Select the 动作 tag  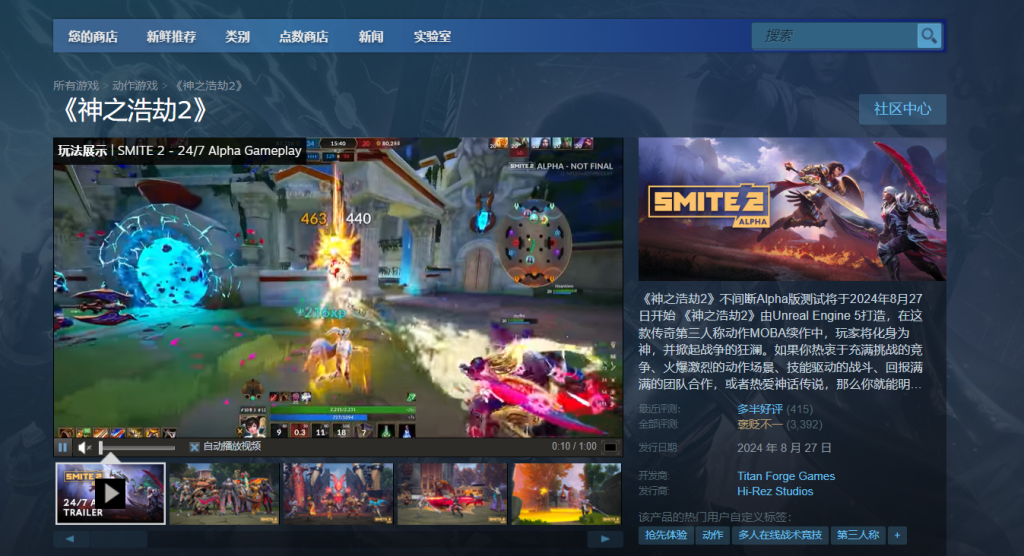coord(712,535)
